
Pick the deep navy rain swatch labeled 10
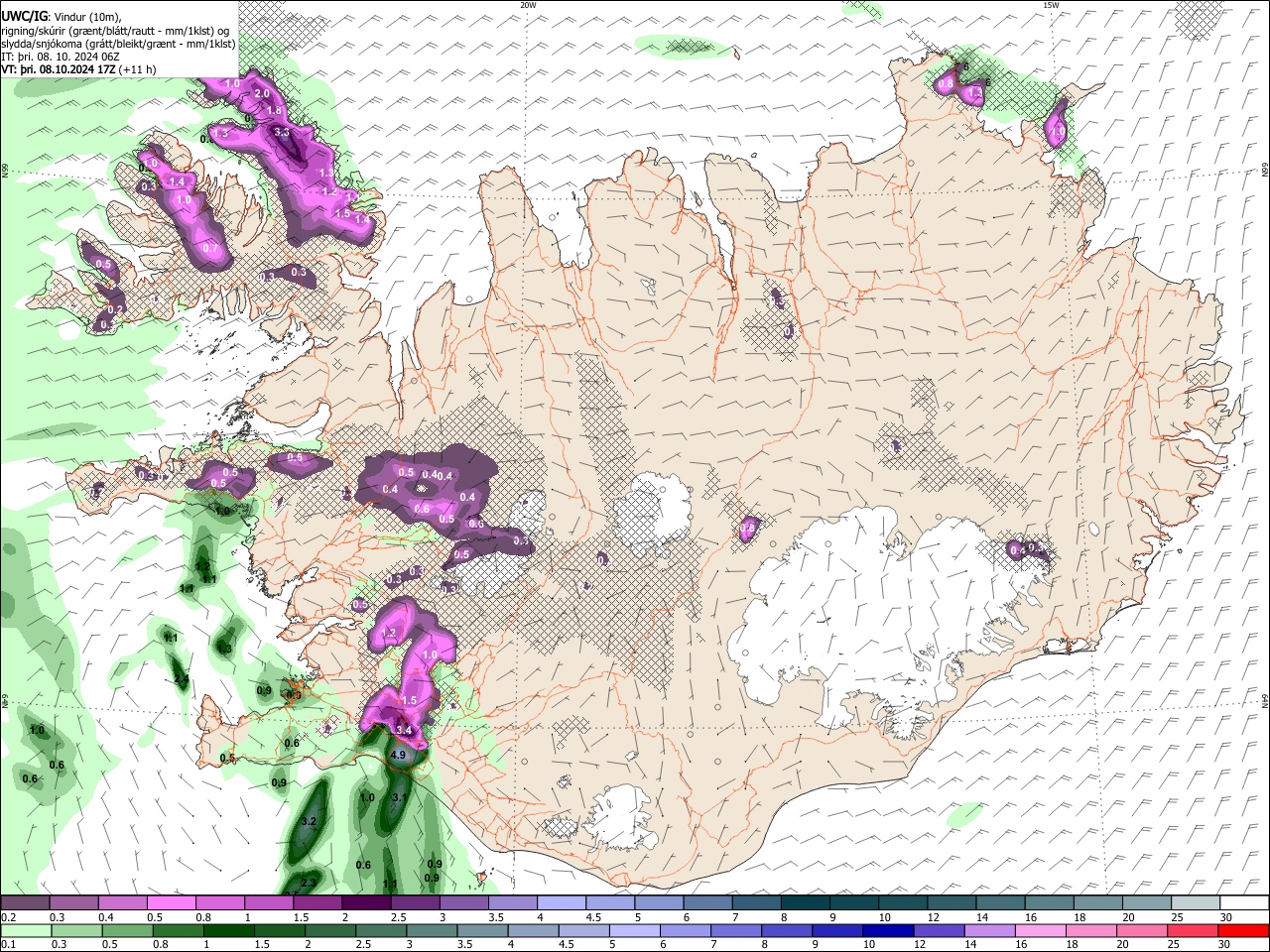[888, 930]
